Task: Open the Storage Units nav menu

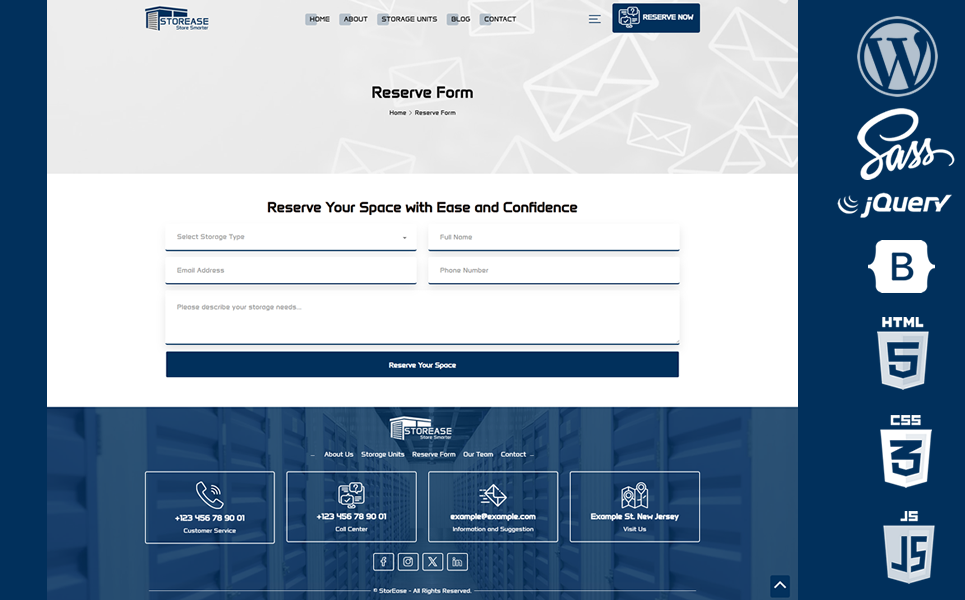Action: [408, 19]
